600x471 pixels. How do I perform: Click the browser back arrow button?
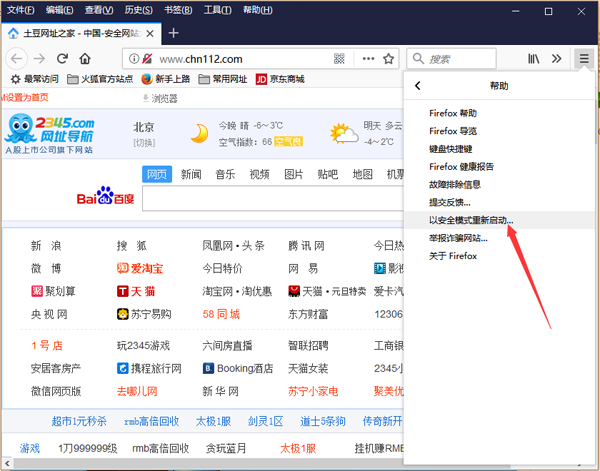16,59
